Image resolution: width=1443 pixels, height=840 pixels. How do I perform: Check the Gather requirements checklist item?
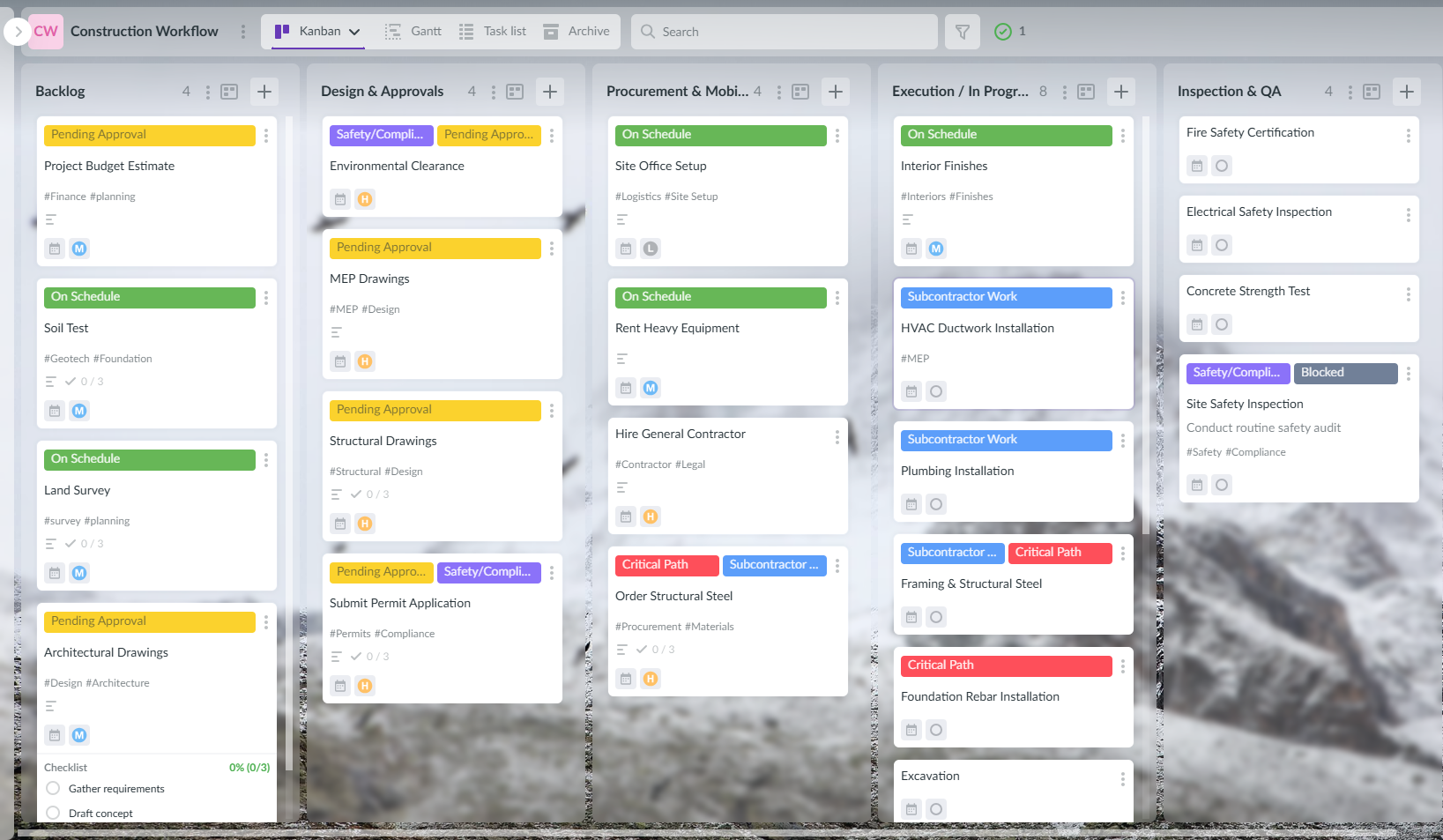click(x=53, y=788)
